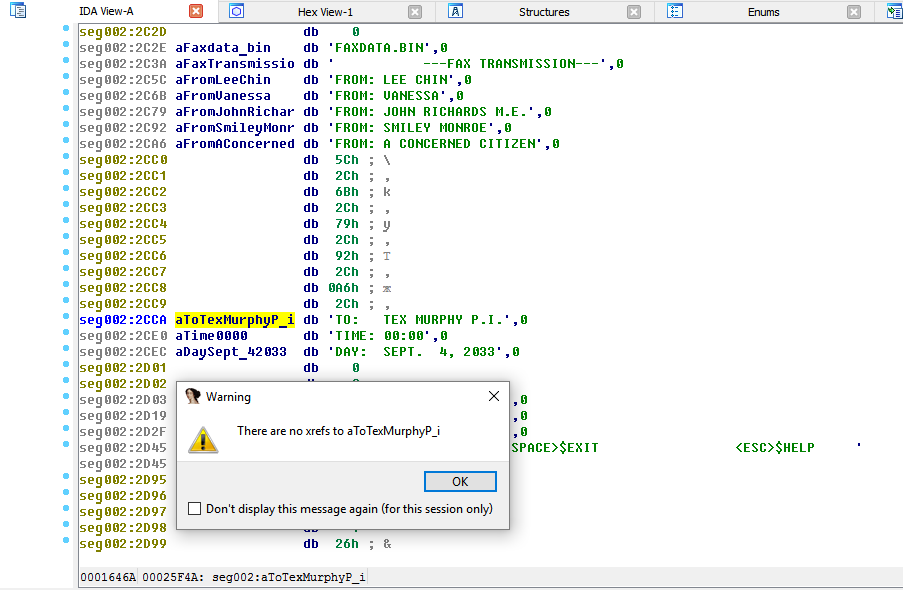This screenshot has width=903, height=590.
Task: Click status bar text seg002:aToTexMurphyP_i
Action: click(x=288, y=577)
